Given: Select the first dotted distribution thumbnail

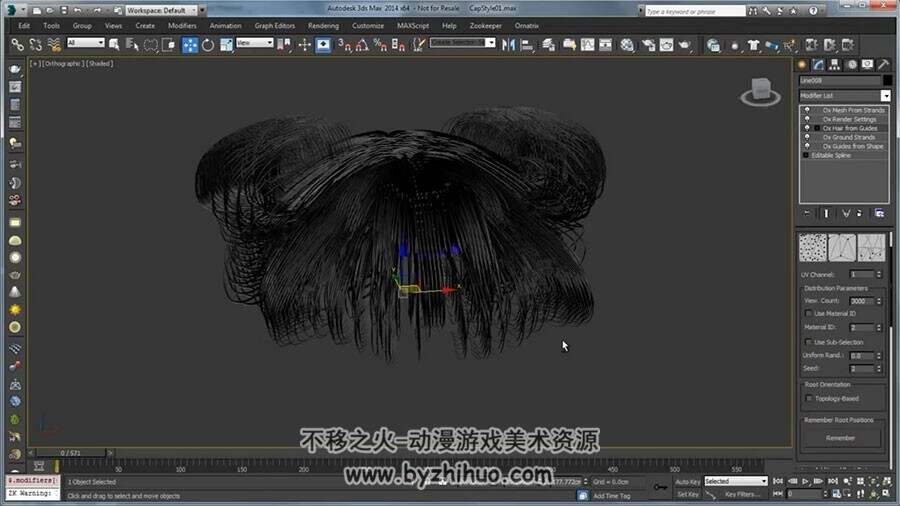Looking at the screenshot, I should (x=813, y=247).
